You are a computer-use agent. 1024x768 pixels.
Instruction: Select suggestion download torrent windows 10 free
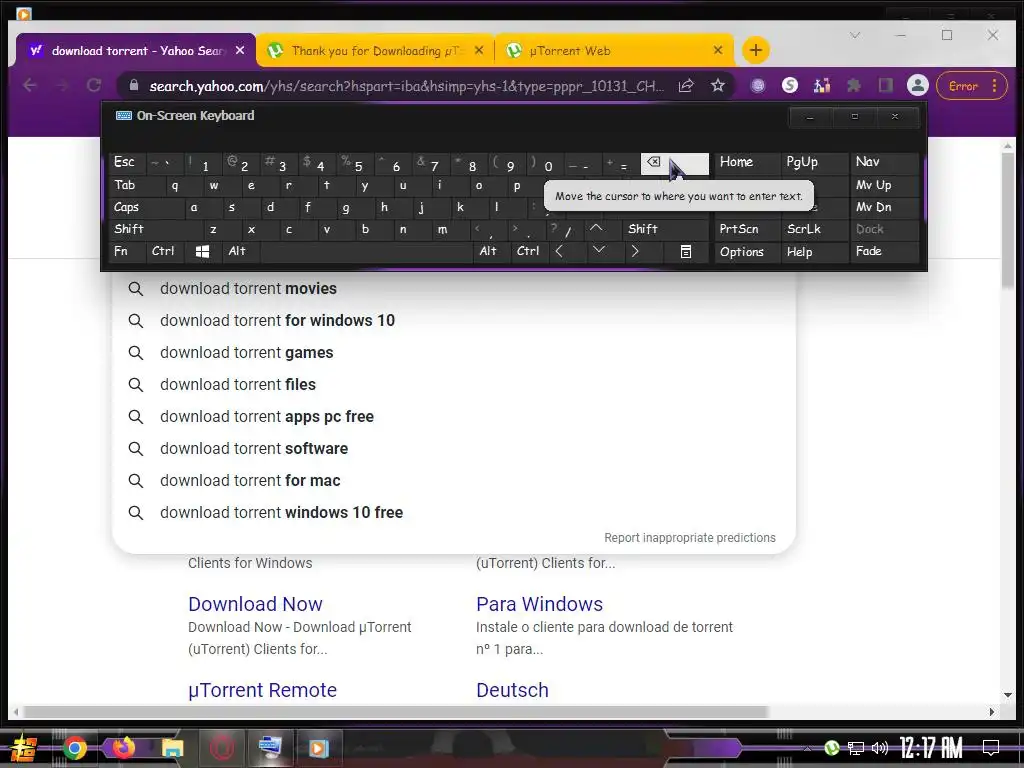coord(453,513)
